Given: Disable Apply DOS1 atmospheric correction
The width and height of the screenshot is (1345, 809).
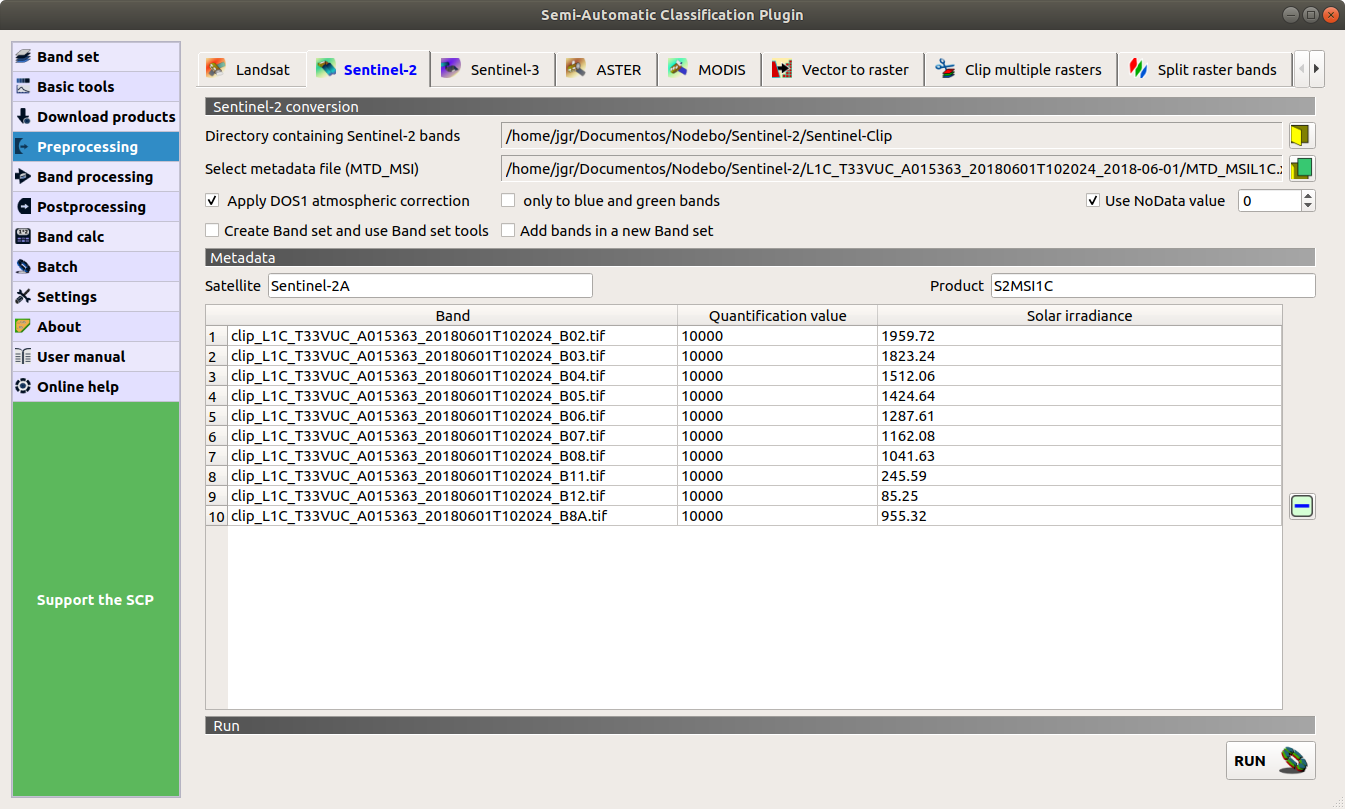Looking at the screenshot, I should (x=212, y=201).
